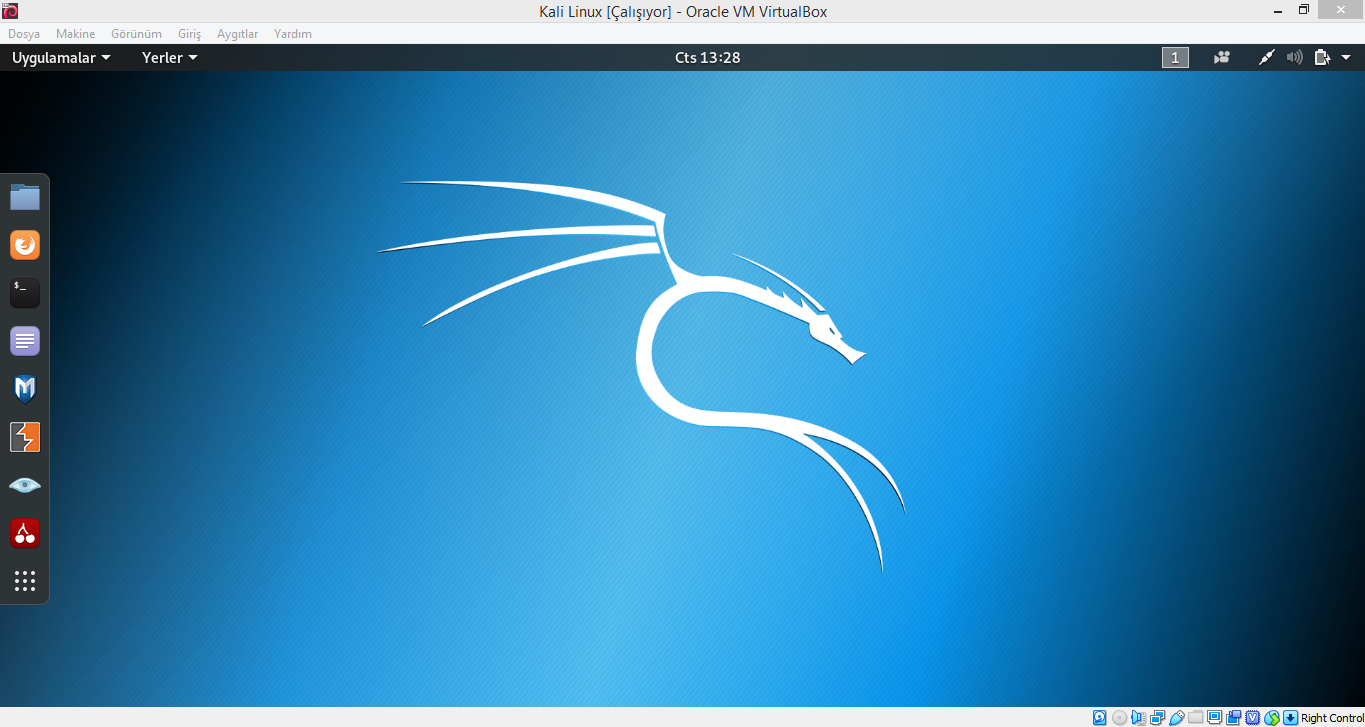Click the Right Control host key label
Screen dimensions: 1365x727
point(1333,718)
